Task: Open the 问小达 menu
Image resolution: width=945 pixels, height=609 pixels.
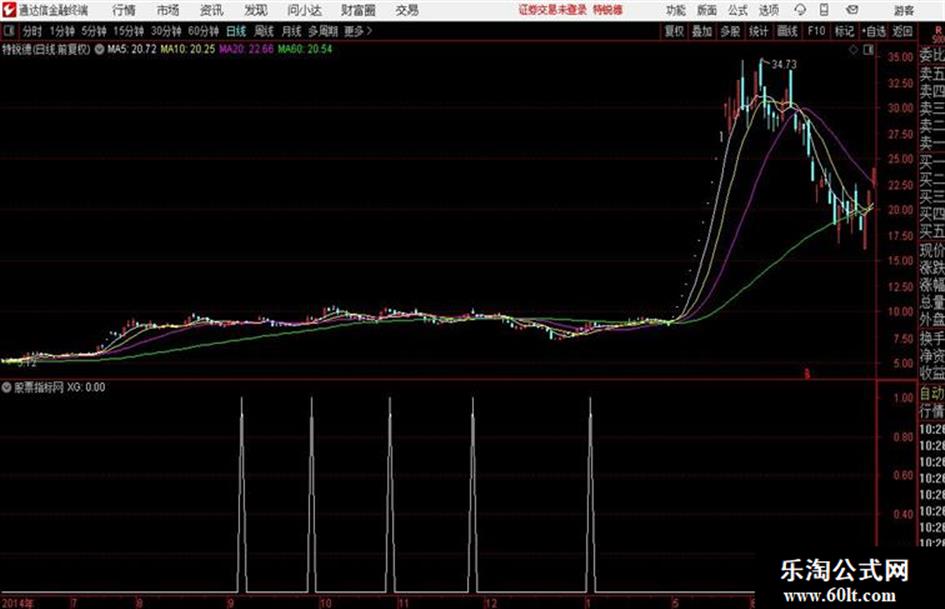Action: (x=304, y=10)
